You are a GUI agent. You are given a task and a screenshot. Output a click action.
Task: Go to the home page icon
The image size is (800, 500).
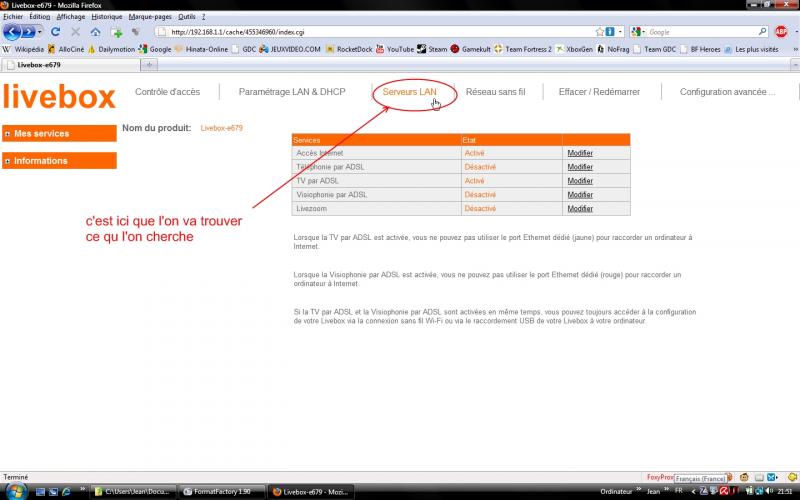pos(95,32)
